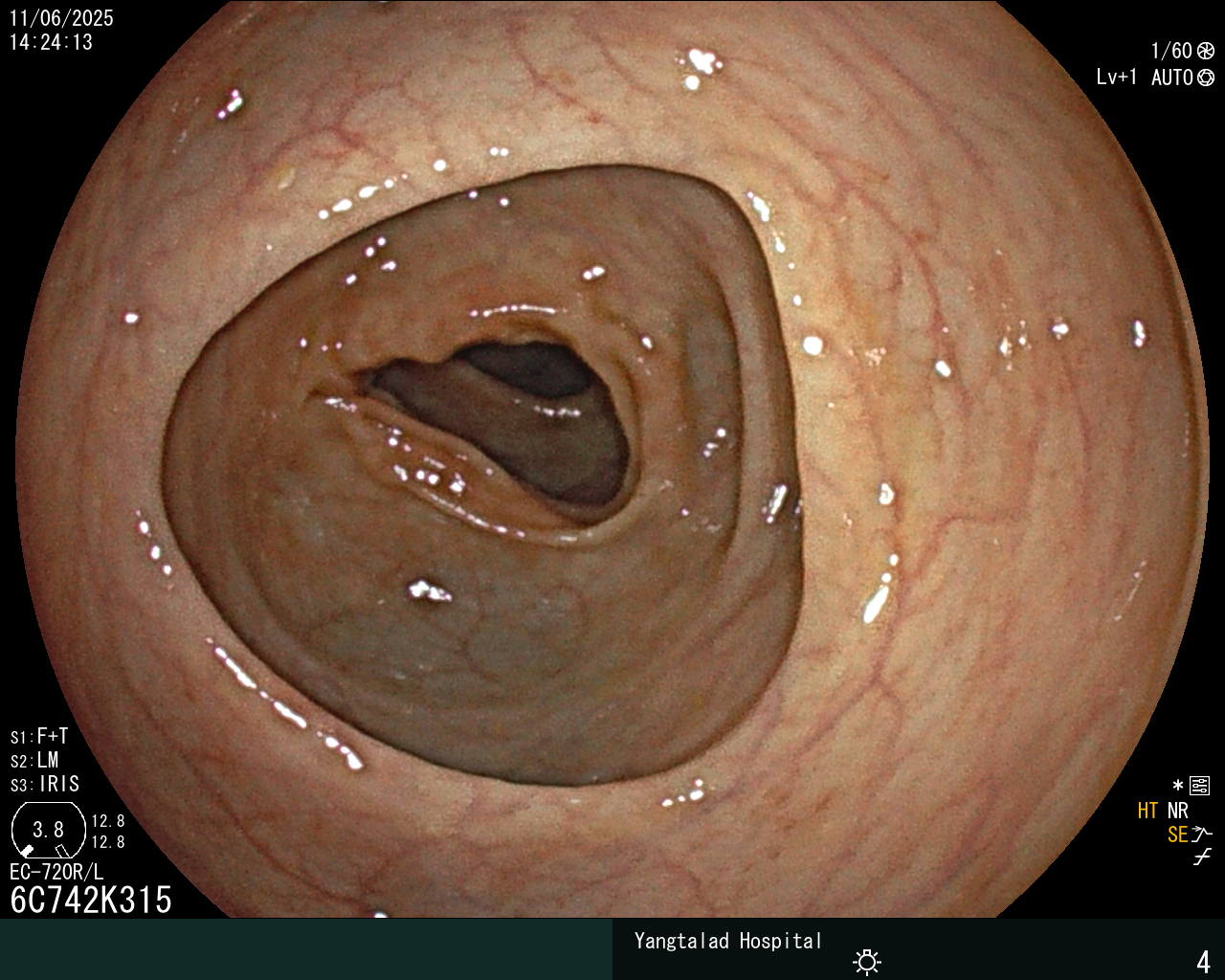1225x980 pixels.
Task: Click the sliders settings icon
Action: (x=1200, y=787)
